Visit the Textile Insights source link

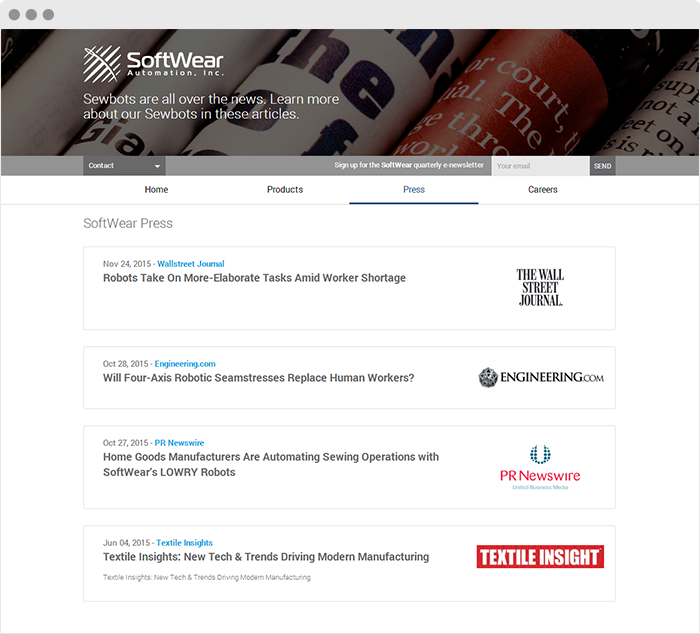tap(184, 543)
